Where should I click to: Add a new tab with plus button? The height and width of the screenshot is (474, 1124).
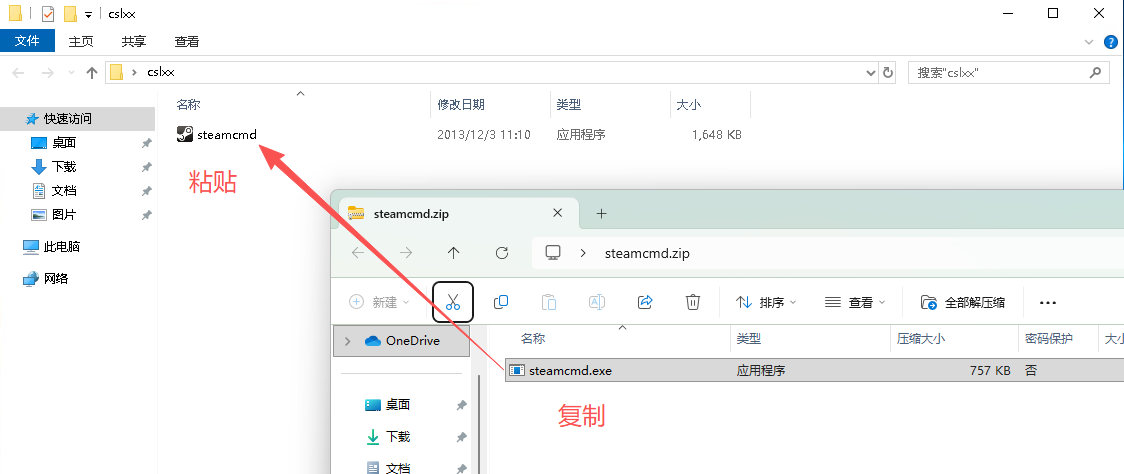(x=601, y=213)
